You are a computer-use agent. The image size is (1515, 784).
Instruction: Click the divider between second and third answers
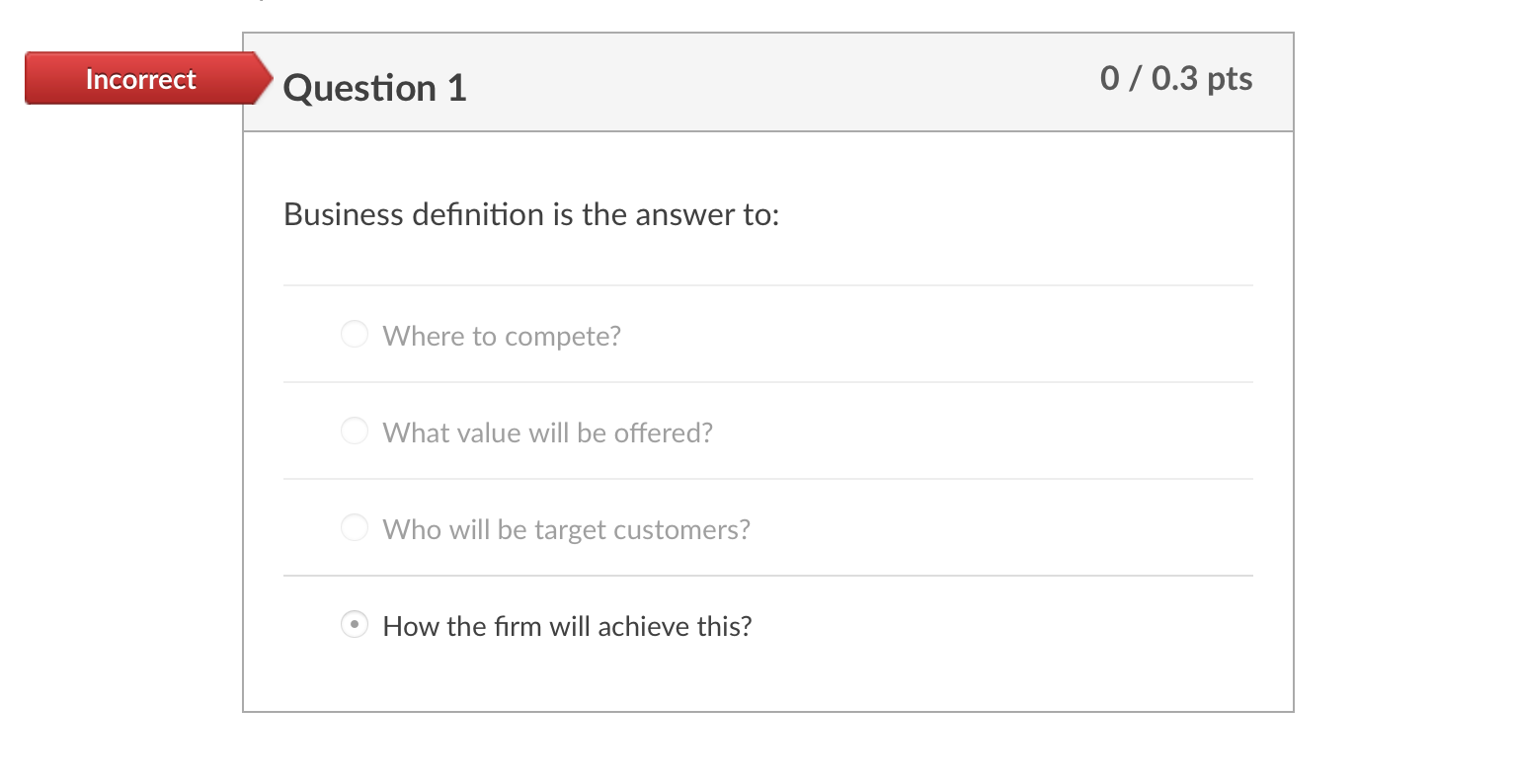(x=767, y=479)
